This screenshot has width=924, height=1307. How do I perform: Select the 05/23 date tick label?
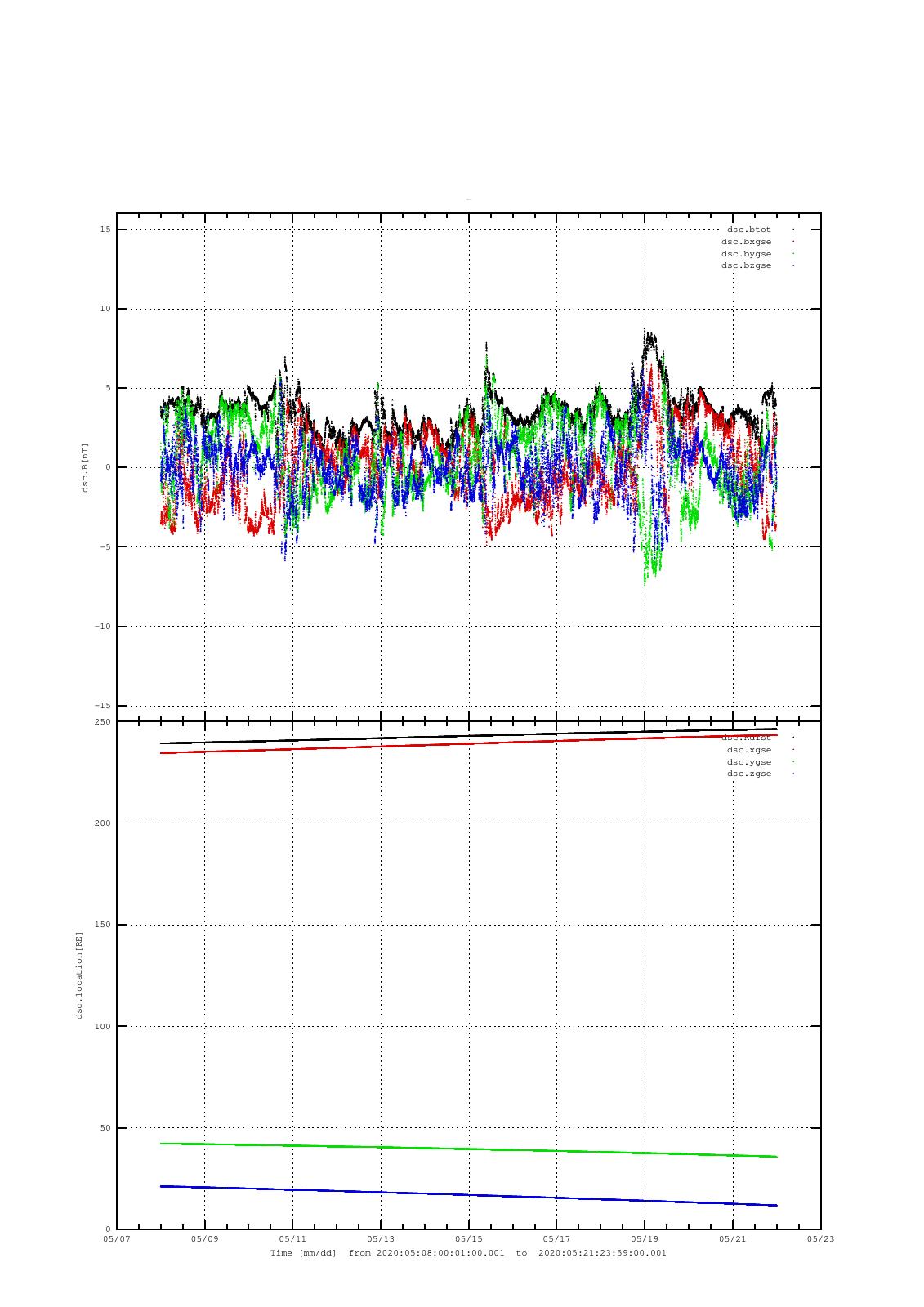(x=821, y=1238)
